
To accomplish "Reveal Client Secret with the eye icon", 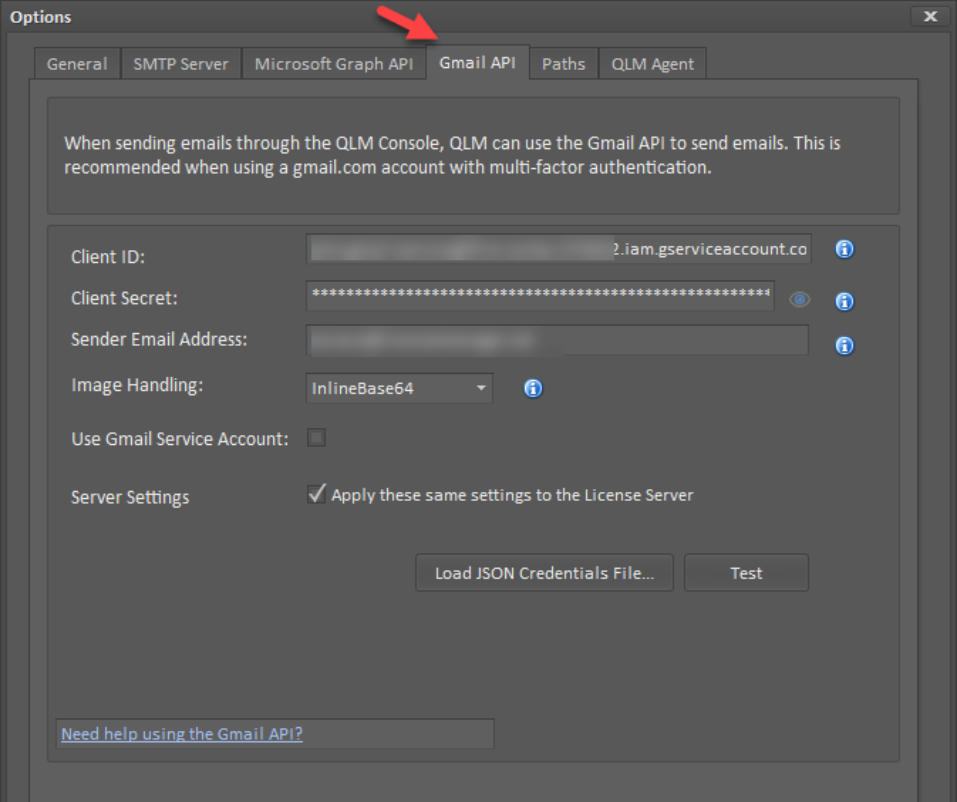I will pos(799,299).
